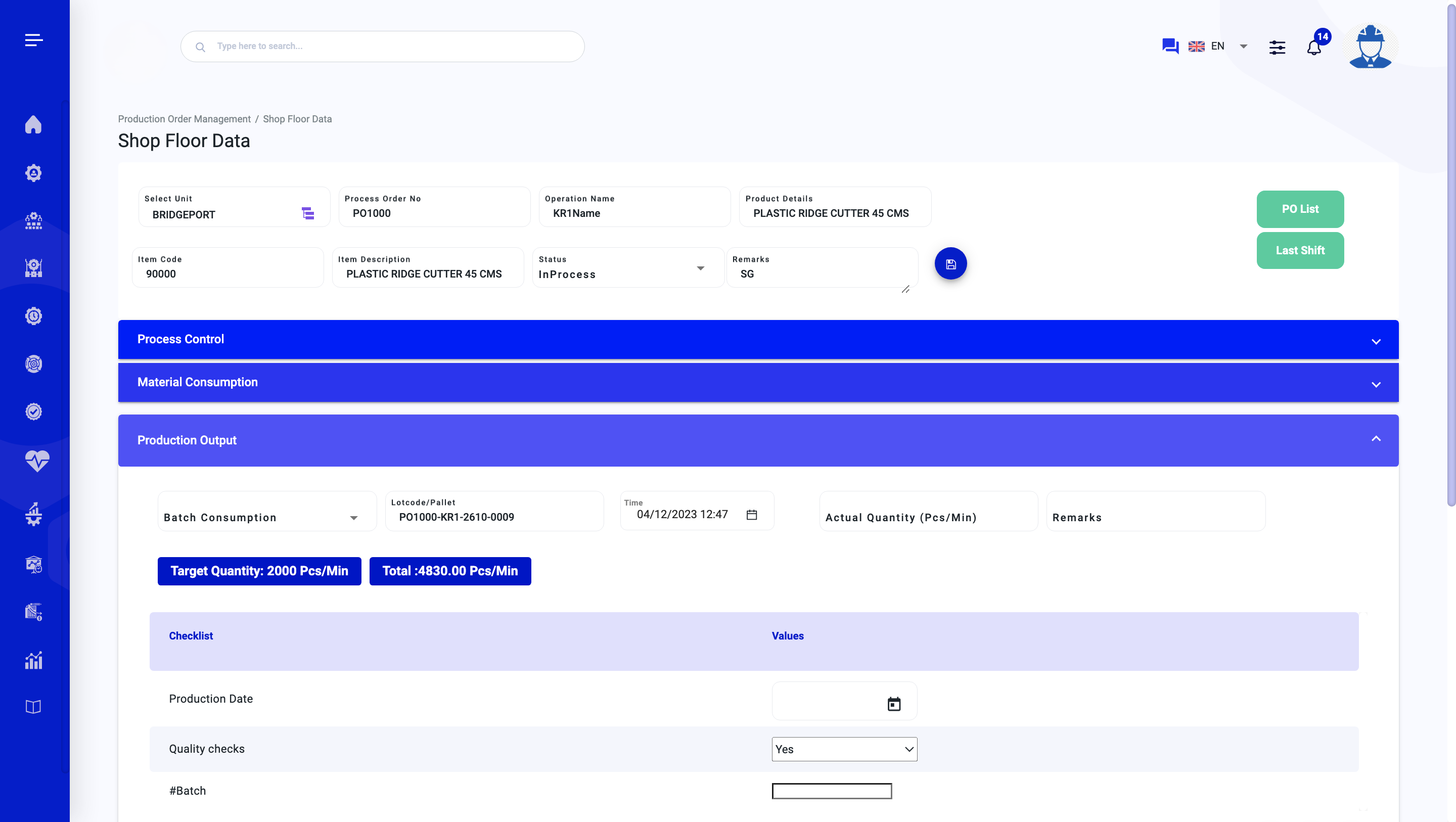
Task: Click the Total 4830.00 Pcs/Min badge
Action: [x=450, y=571]
